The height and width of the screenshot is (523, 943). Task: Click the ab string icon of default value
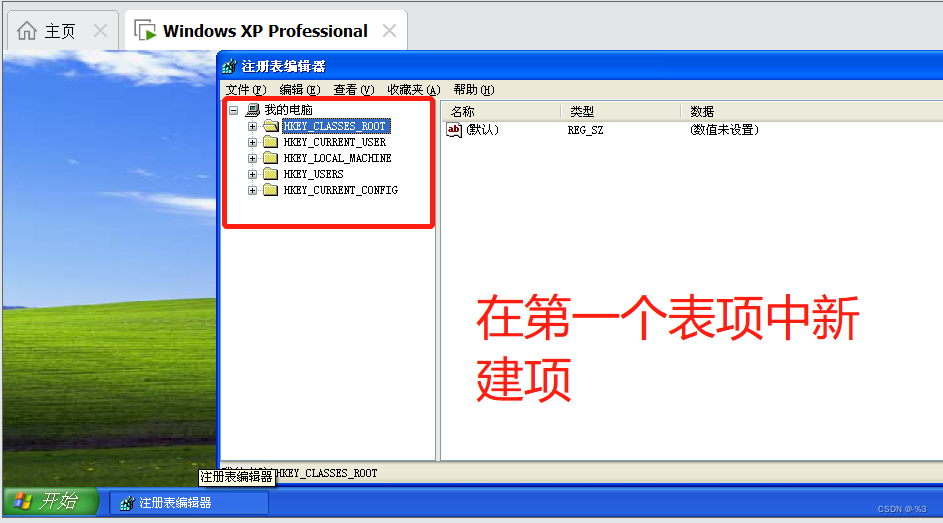click(x=454, y=129)
